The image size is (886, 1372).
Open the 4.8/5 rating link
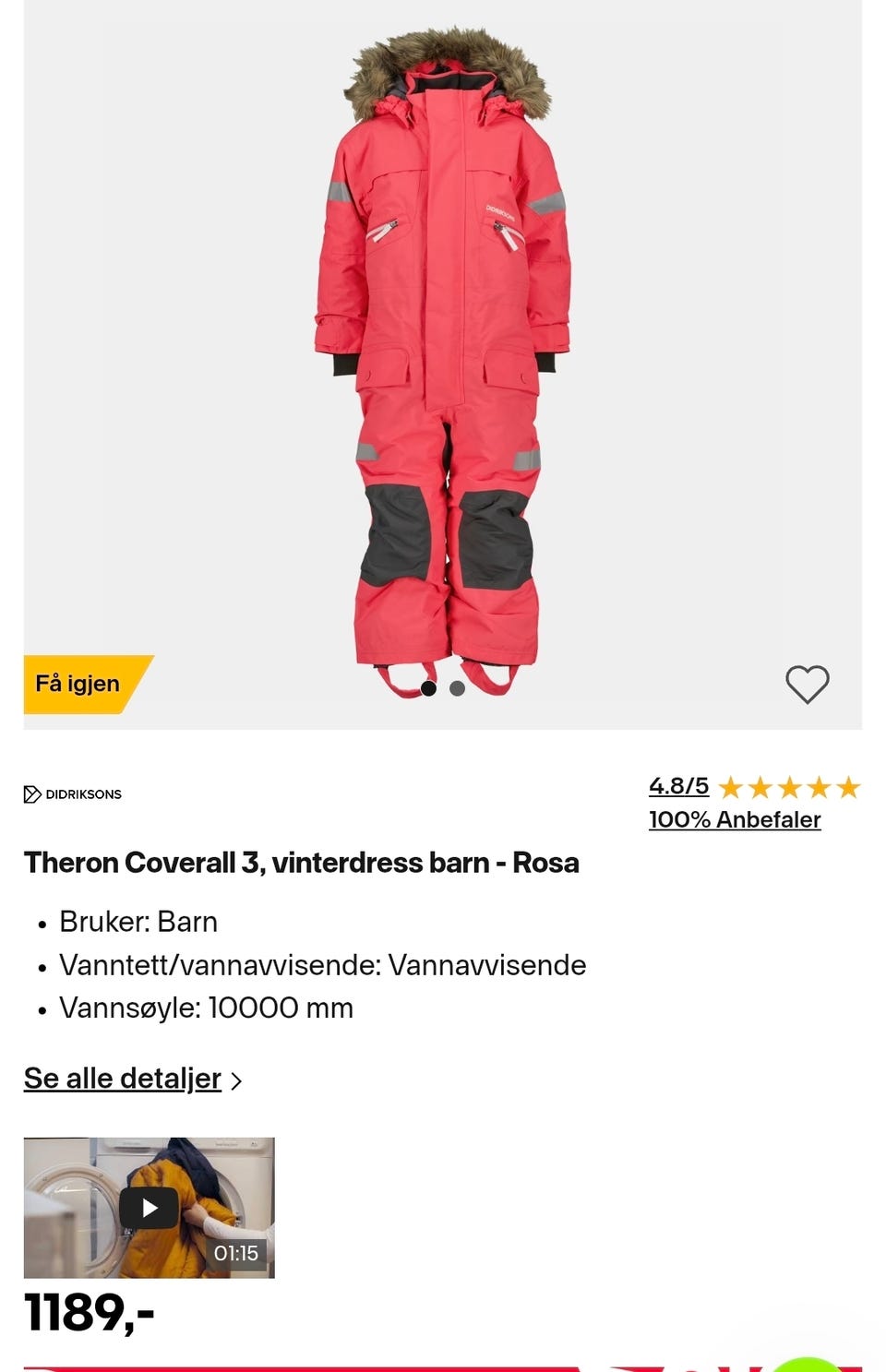pyautogui.click(x=678, y=786)
